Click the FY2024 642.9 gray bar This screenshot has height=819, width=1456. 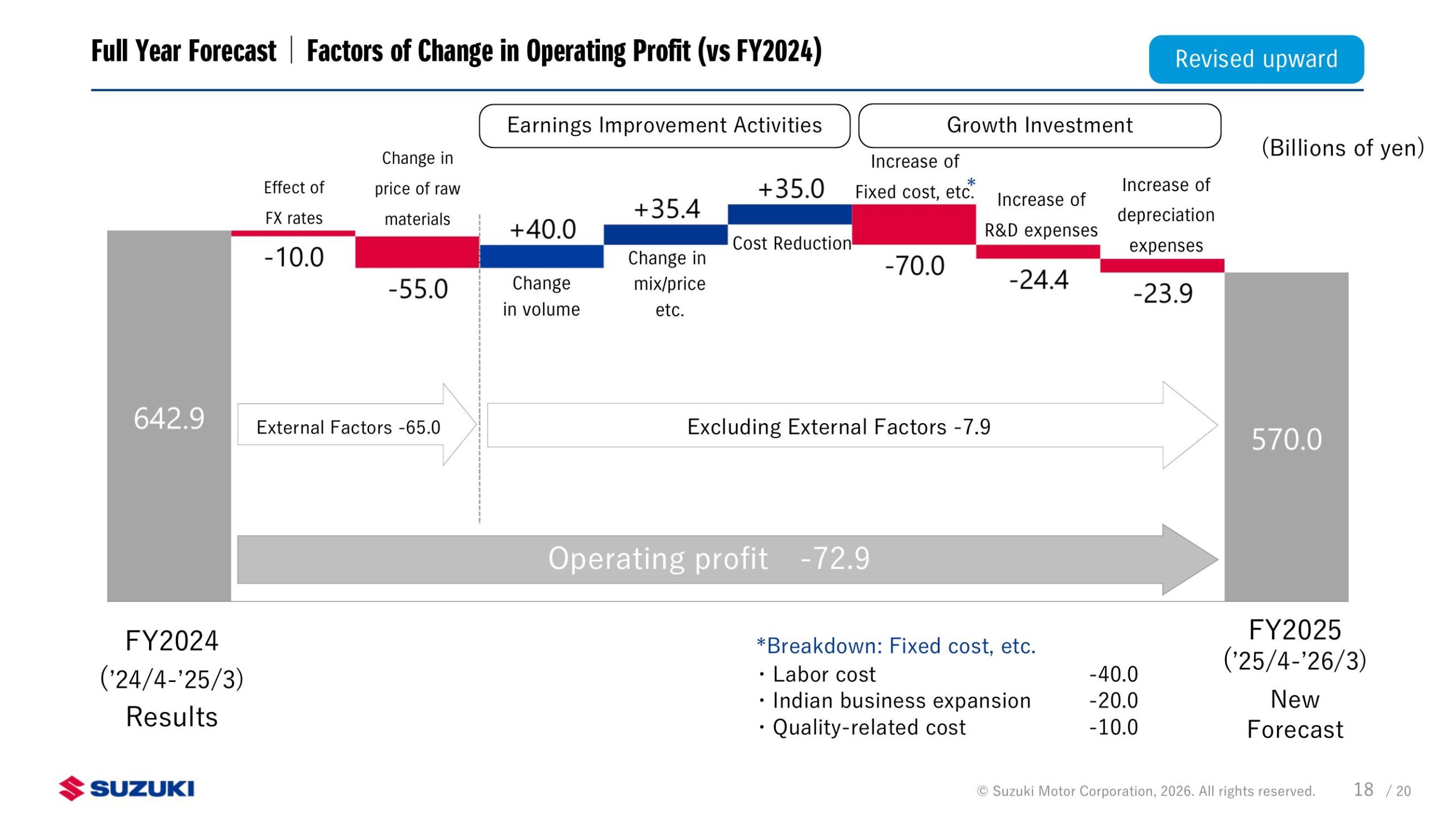point(169,415)
